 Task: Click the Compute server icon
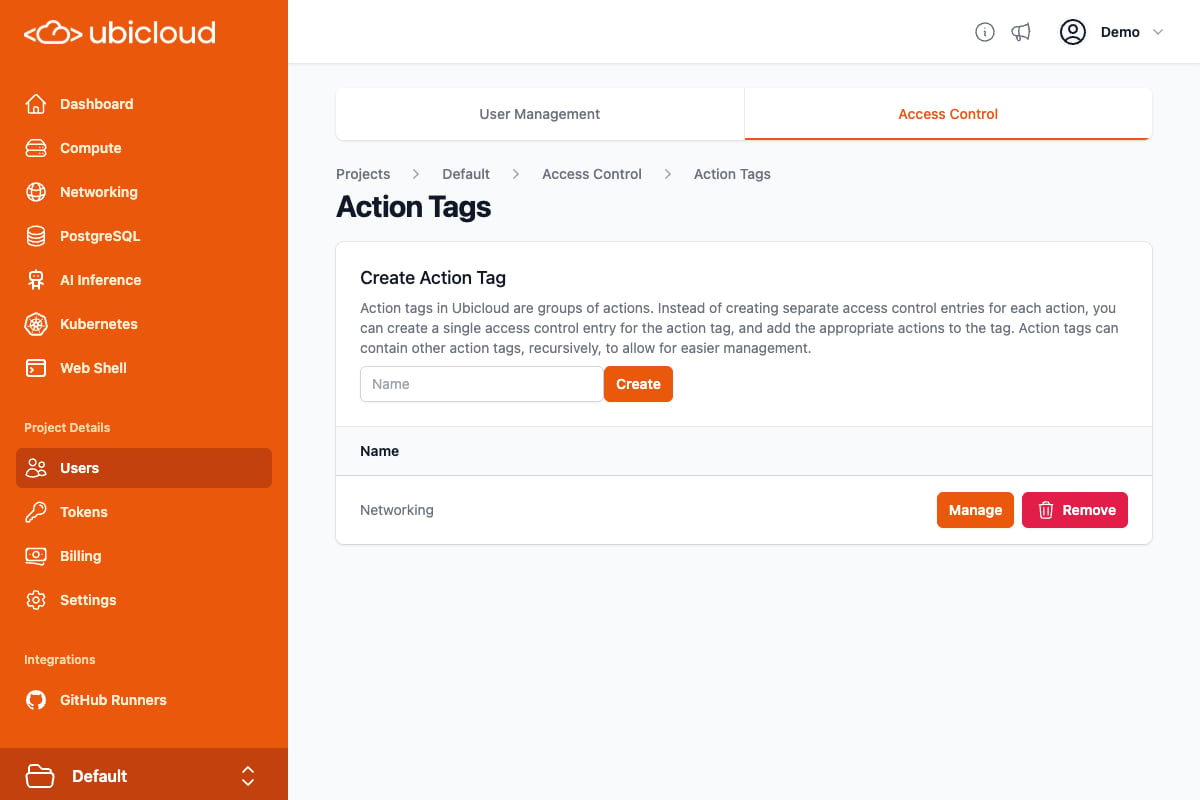[x=36, y=148]
